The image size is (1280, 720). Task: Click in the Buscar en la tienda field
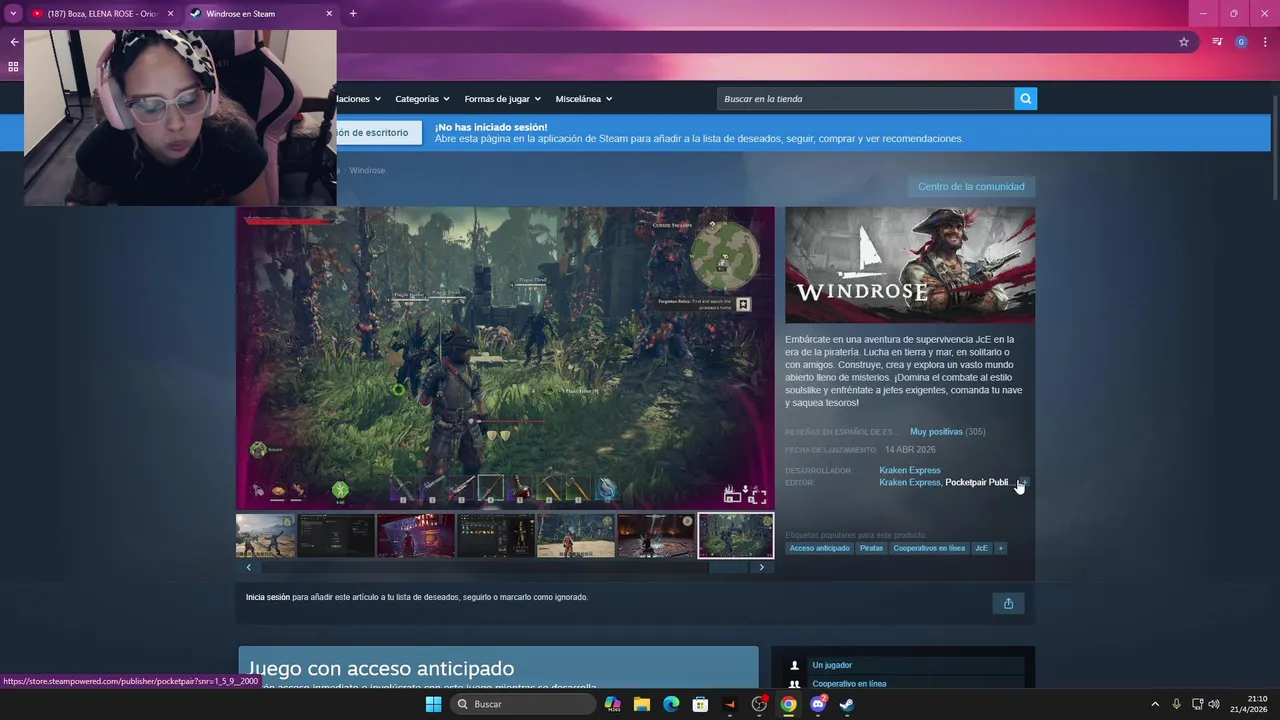pyautogui.click(x=865, y=99)
